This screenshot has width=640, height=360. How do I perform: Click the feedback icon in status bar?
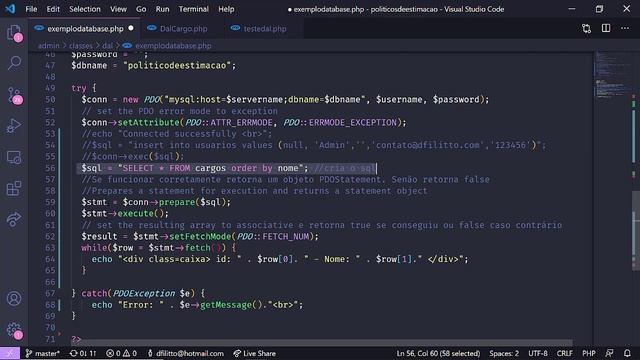point(609,353)
